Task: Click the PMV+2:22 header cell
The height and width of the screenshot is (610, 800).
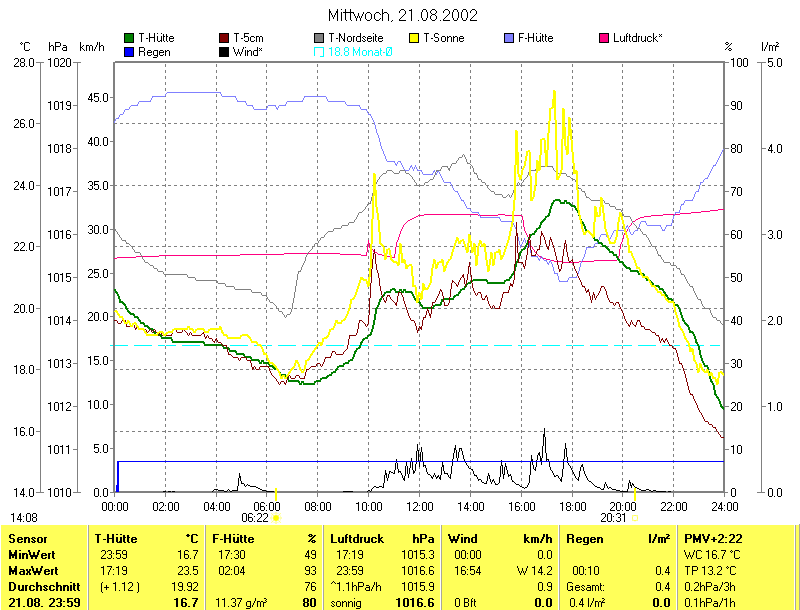Action: coord(715,539)
